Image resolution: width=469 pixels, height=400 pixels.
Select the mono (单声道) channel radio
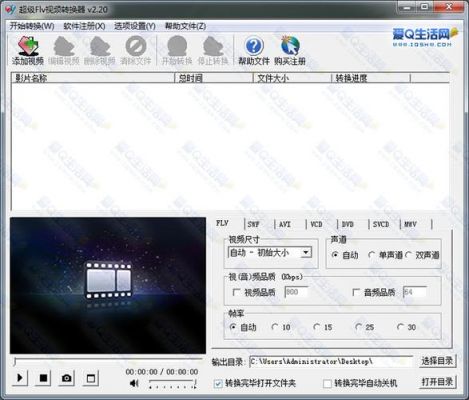(x=372, y=255)
